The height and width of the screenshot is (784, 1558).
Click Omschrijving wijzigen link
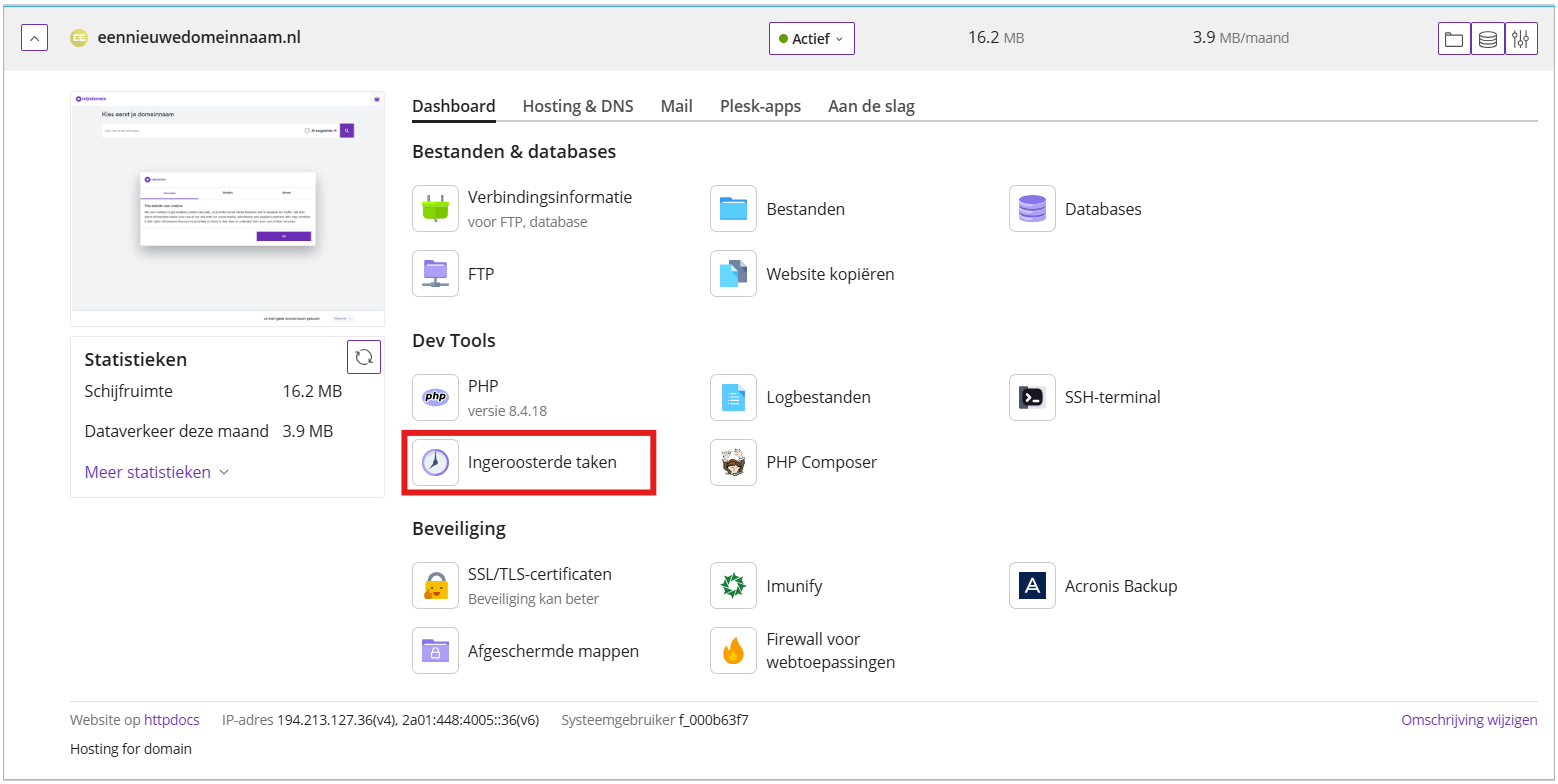1469,720
